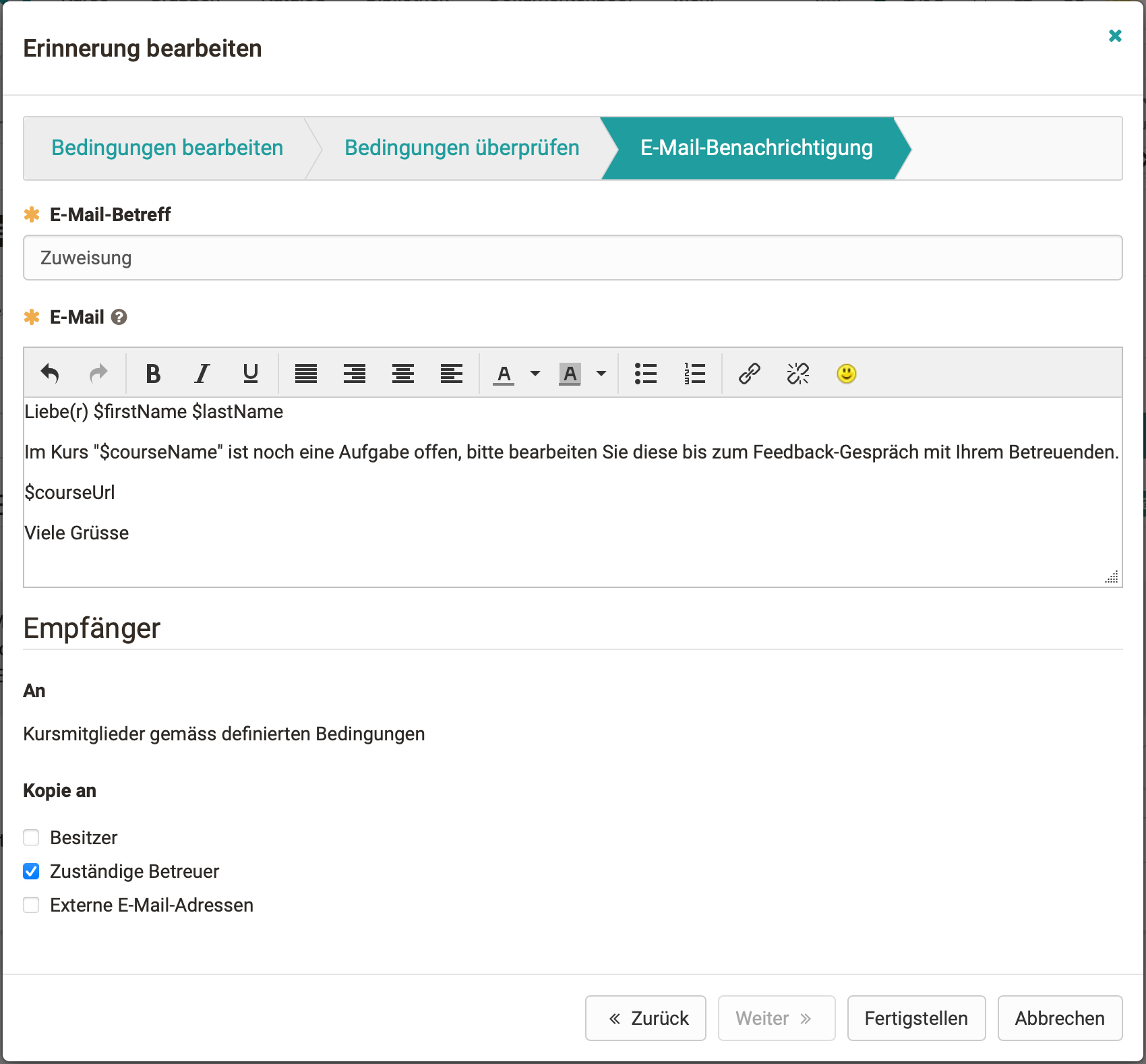Click the undo arrow in editor toolbar
1146x1064 pixels.
(x=50, y=374)
